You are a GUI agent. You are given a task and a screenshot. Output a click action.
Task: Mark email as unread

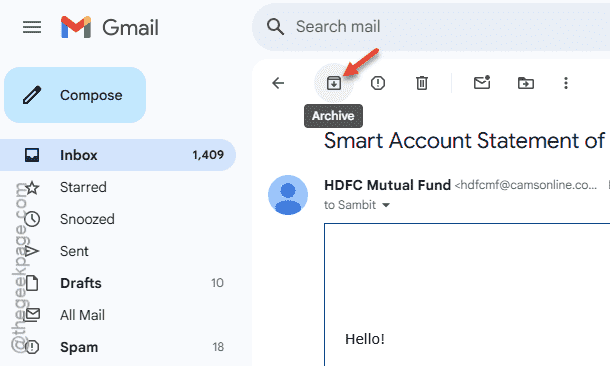point(482,82)
